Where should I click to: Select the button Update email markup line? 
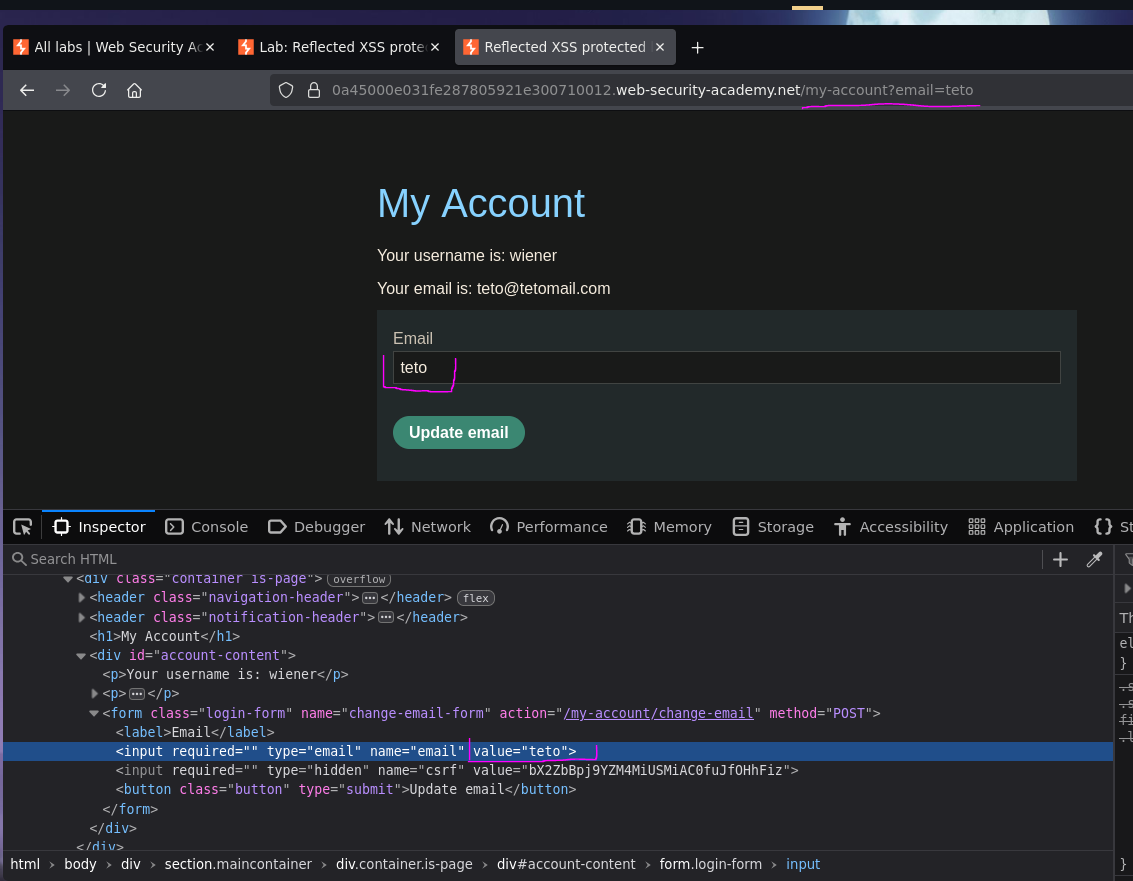coord(345,789)
